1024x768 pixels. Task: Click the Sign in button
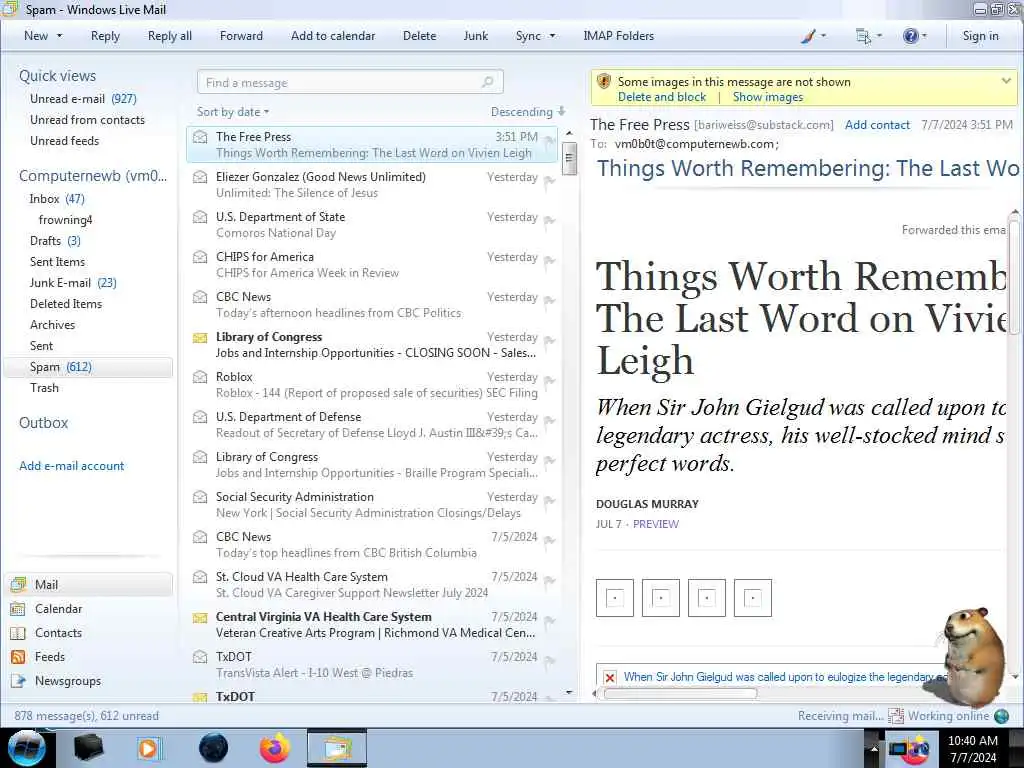tap(980, 36)
